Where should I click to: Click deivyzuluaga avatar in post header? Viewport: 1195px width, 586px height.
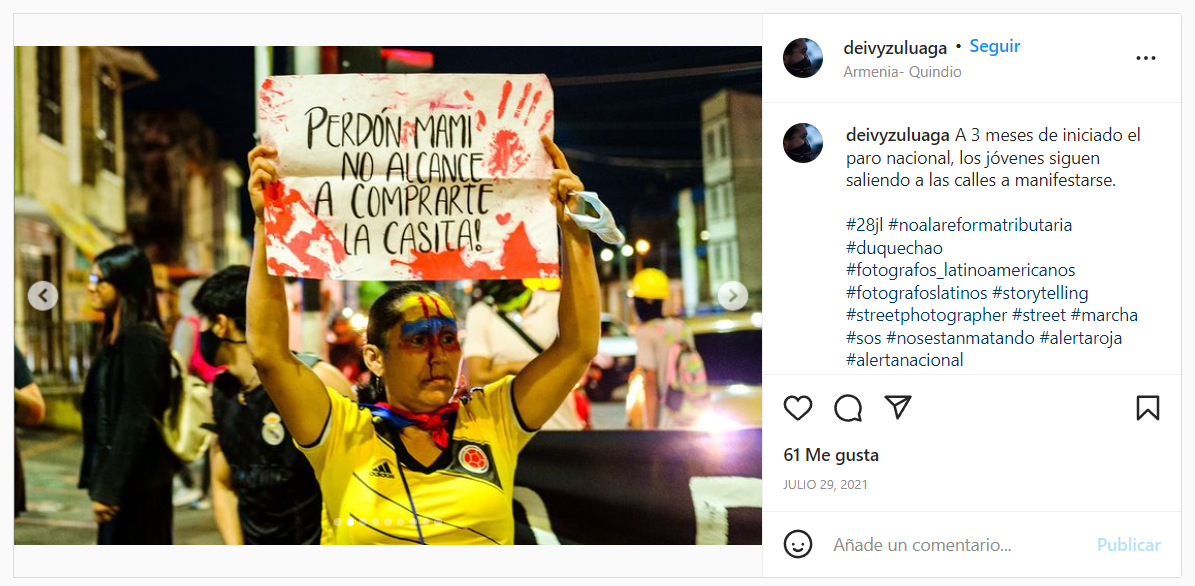tap(803, 58)
